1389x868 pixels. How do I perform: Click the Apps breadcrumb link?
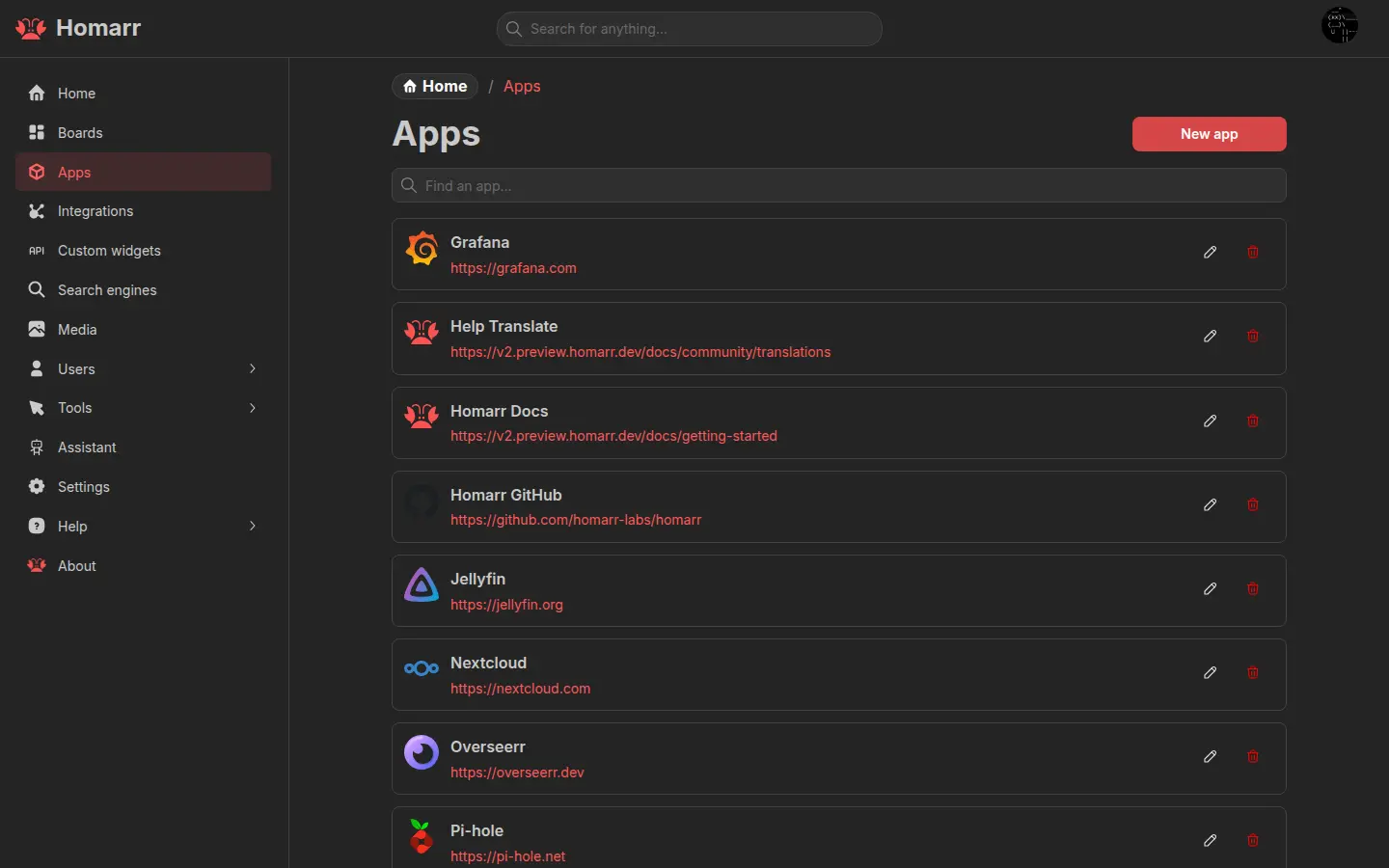coord(522,87)
